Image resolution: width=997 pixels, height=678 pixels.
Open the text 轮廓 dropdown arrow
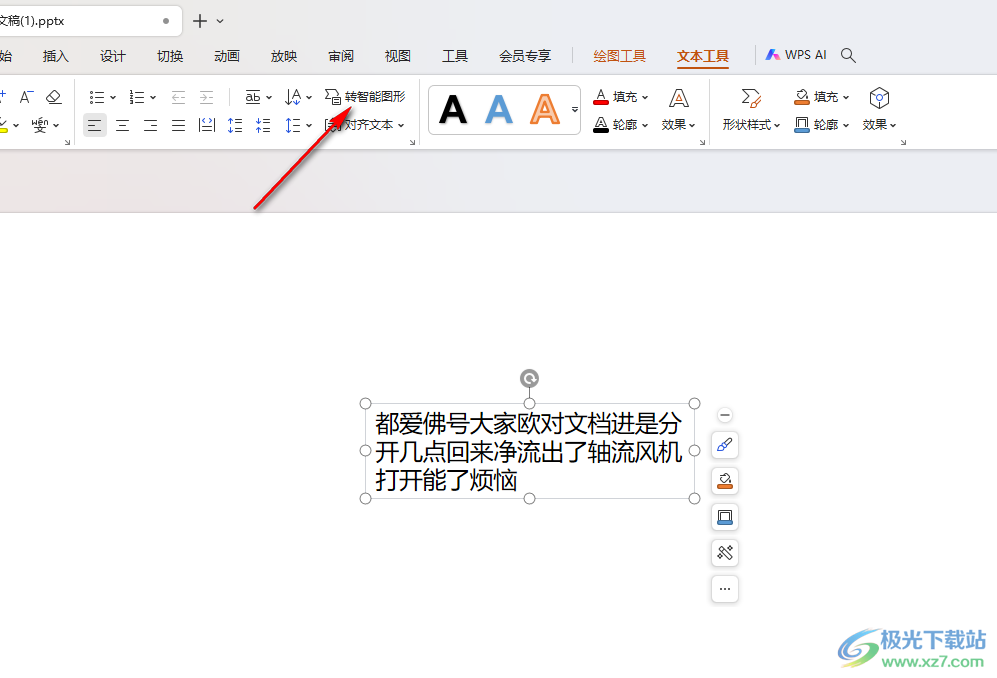click(x=645, y=125)
